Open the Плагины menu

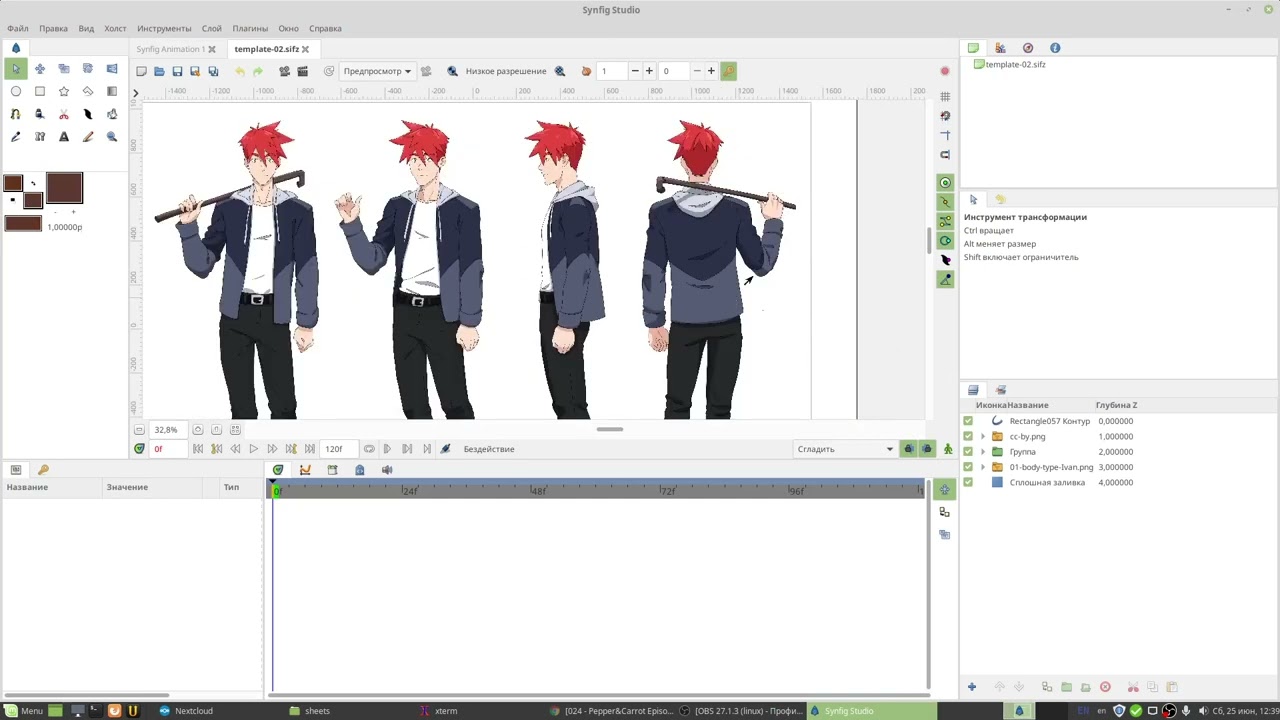[x=250, y=28]
